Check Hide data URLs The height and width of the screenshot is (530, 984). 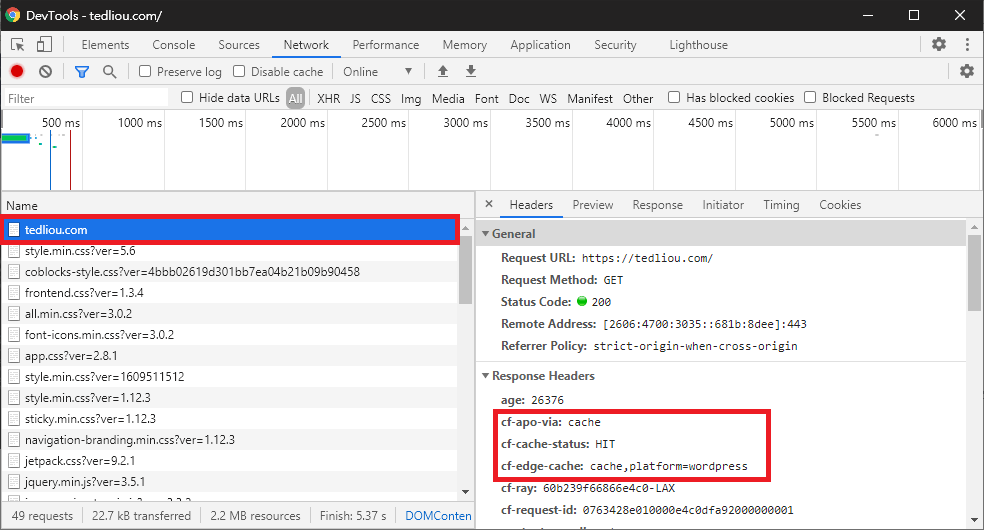[x=187, y=97]
